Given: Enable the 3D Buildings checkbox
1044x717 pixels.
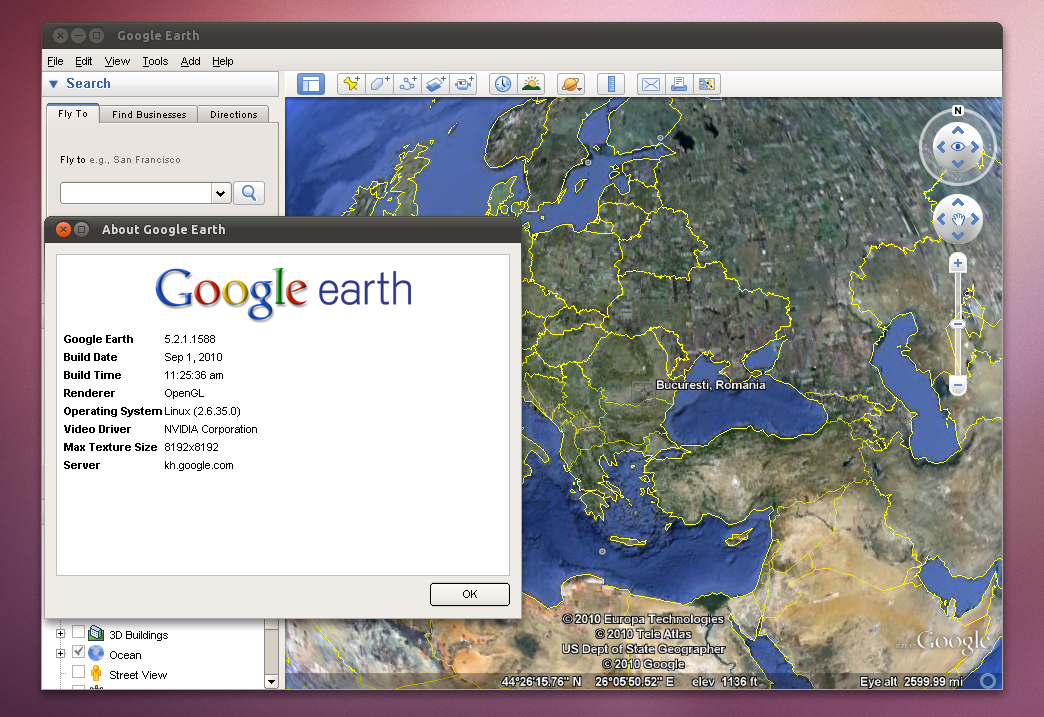Looking at the screenshot, I should tap(79, 632).
